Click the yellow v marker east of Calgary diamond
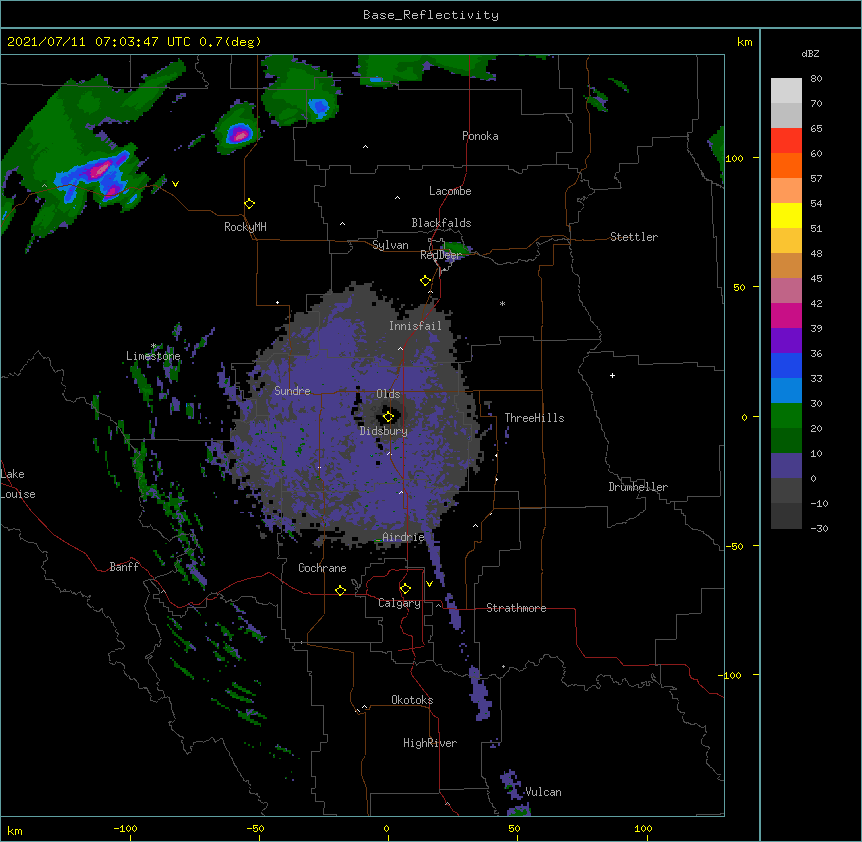The image size is (862, 842). click(x=429, y=584)
